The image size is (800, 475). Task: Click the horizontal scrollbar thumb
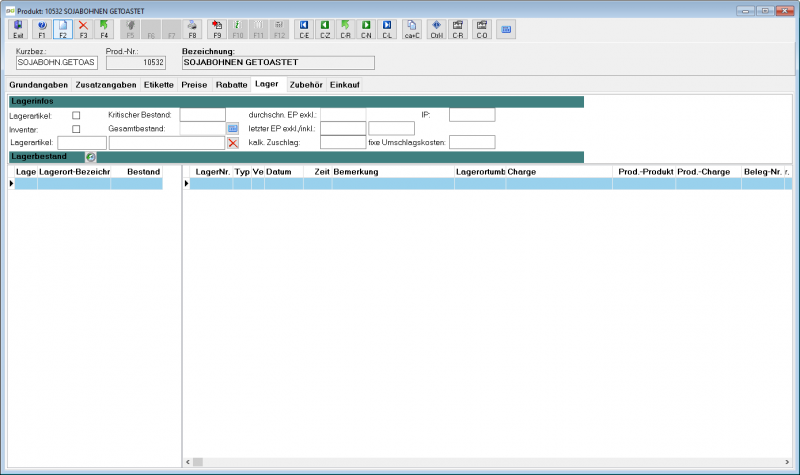[198, 462]
